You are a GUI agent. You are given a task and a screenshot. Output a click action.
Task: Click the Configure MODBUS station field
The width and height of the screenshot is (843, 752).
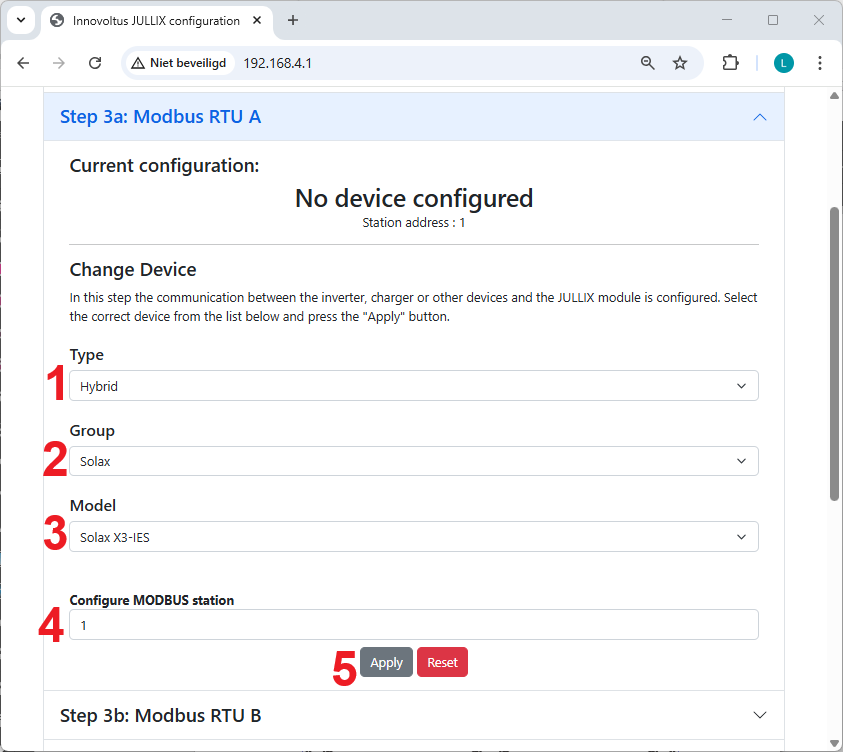click(414, 625)
